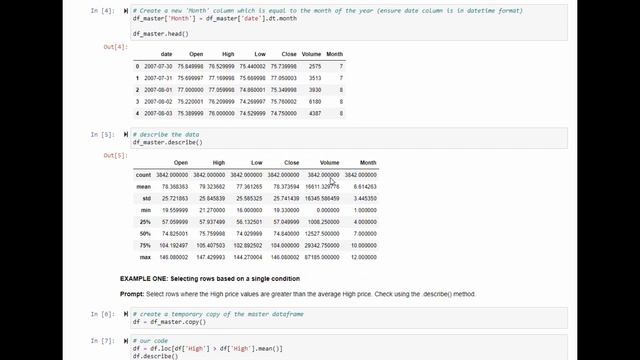Click the date cell 2007-07-30
Screen dimensions: 640x360
[x=158, y=66]
